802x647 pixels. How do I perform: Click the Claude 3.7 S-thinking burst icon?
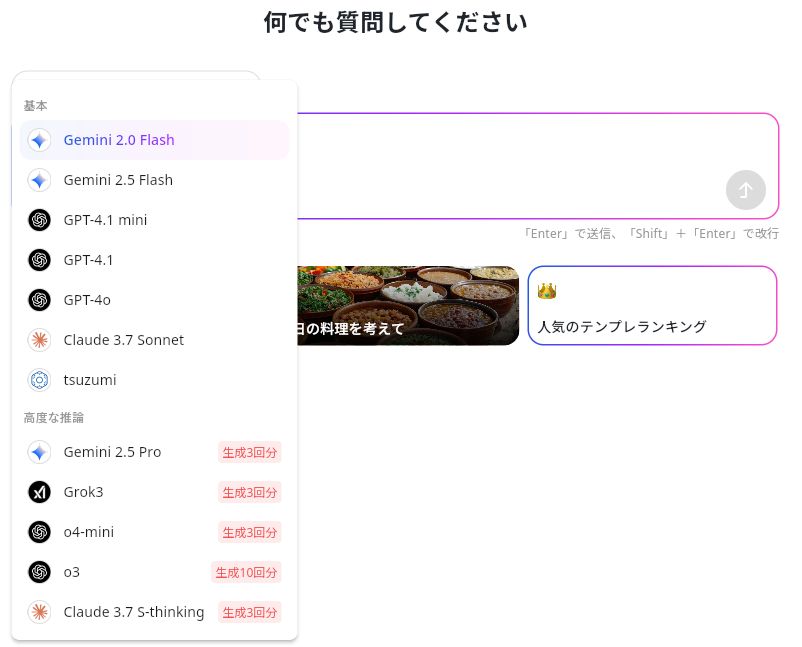pos(39,612)
